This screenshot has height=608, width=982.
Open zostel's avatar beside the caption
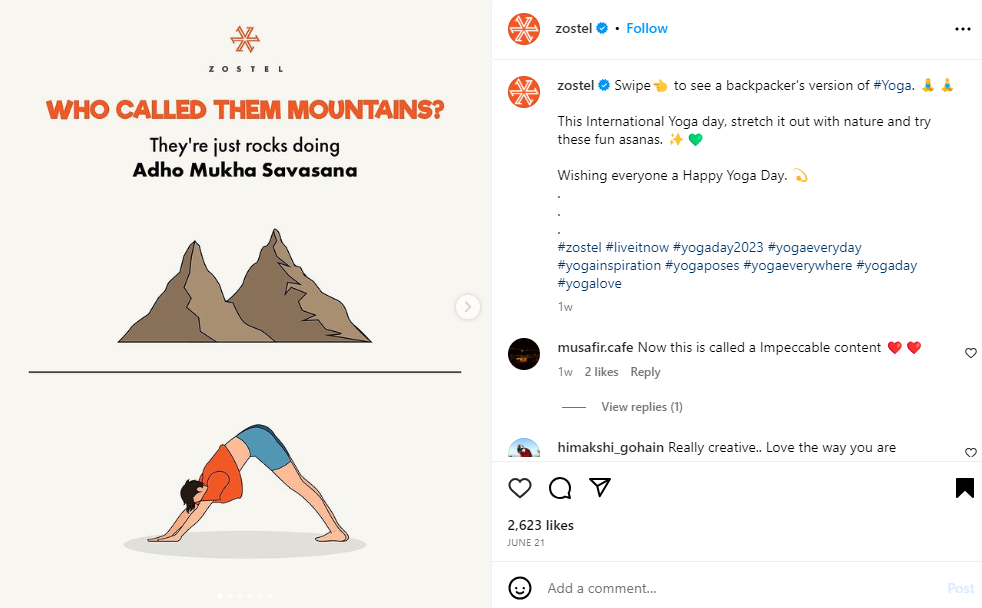coord(524,91)
